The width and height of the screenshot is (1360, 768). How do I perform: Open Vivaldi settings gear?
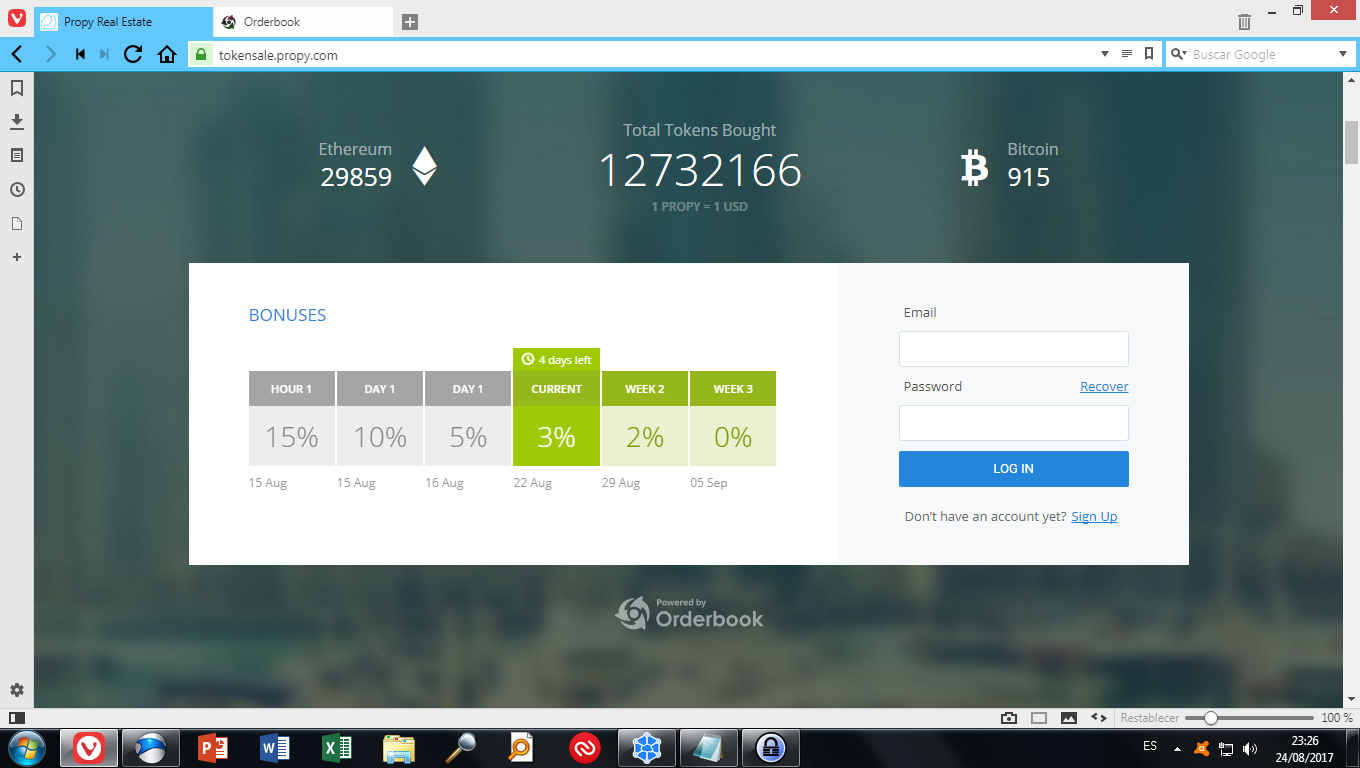click(17, 690)
